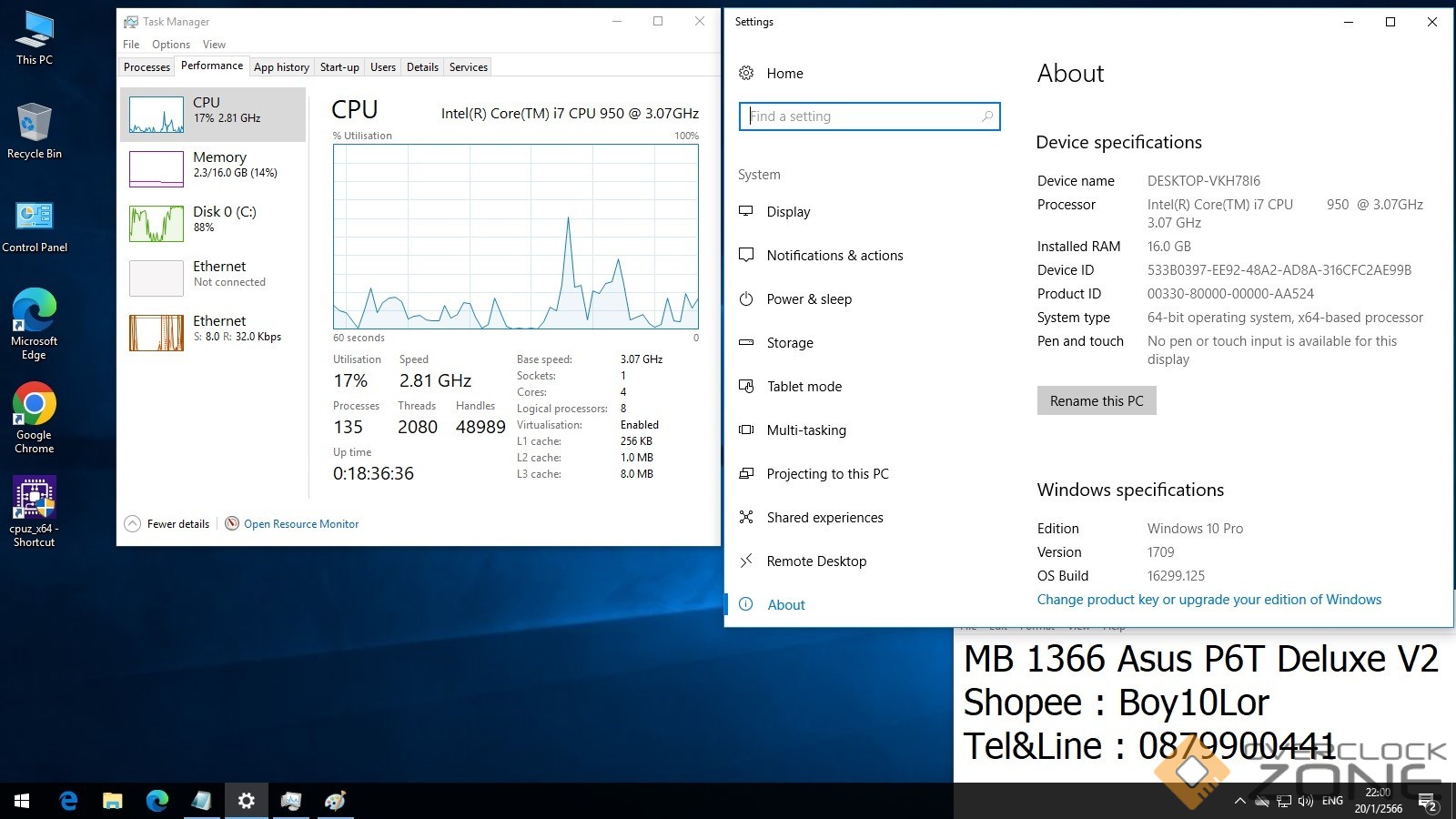Screen dimensions: 1456x819
Task: Launch Google Chrome from desktop
Action: coord(35,405)
